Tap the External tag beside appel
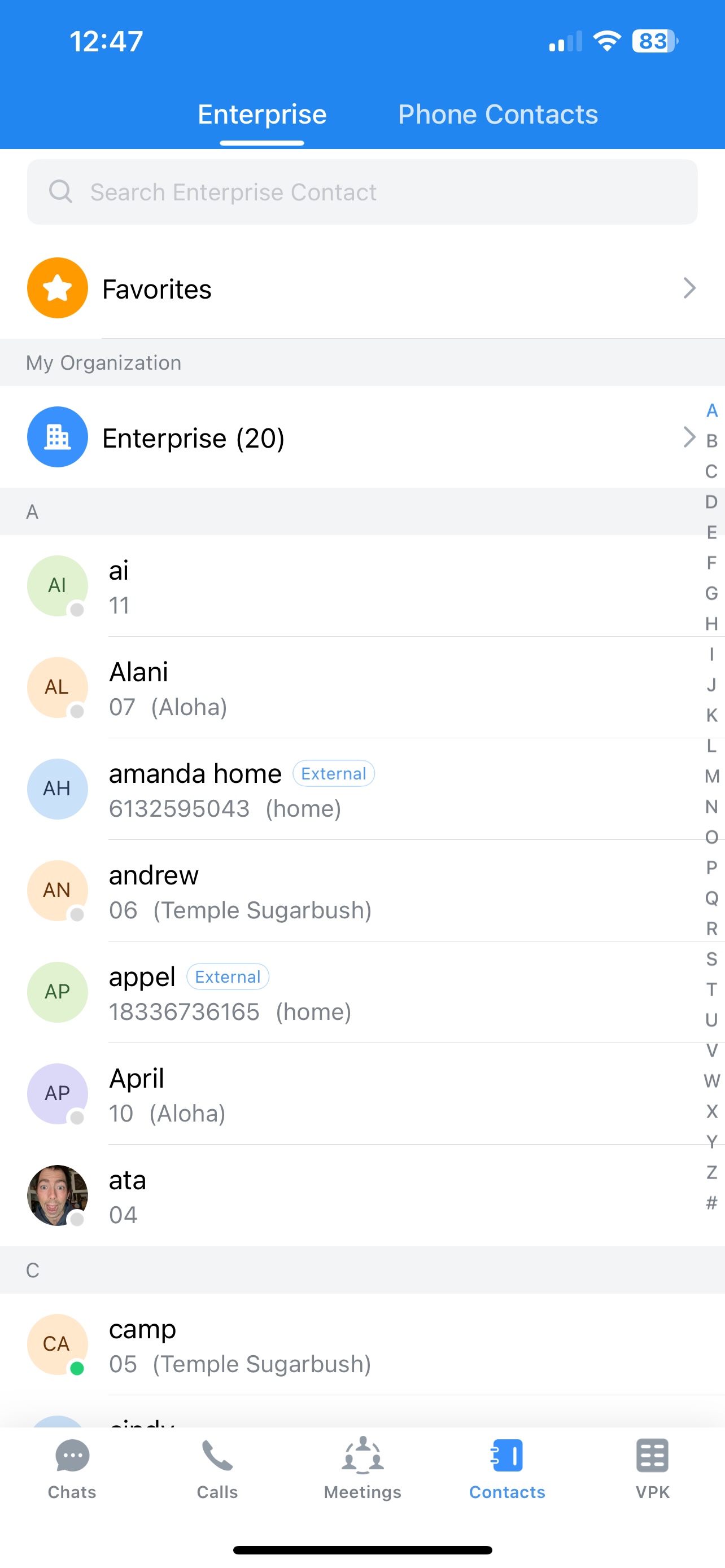 pyautogui.click(x=228, y=977)
